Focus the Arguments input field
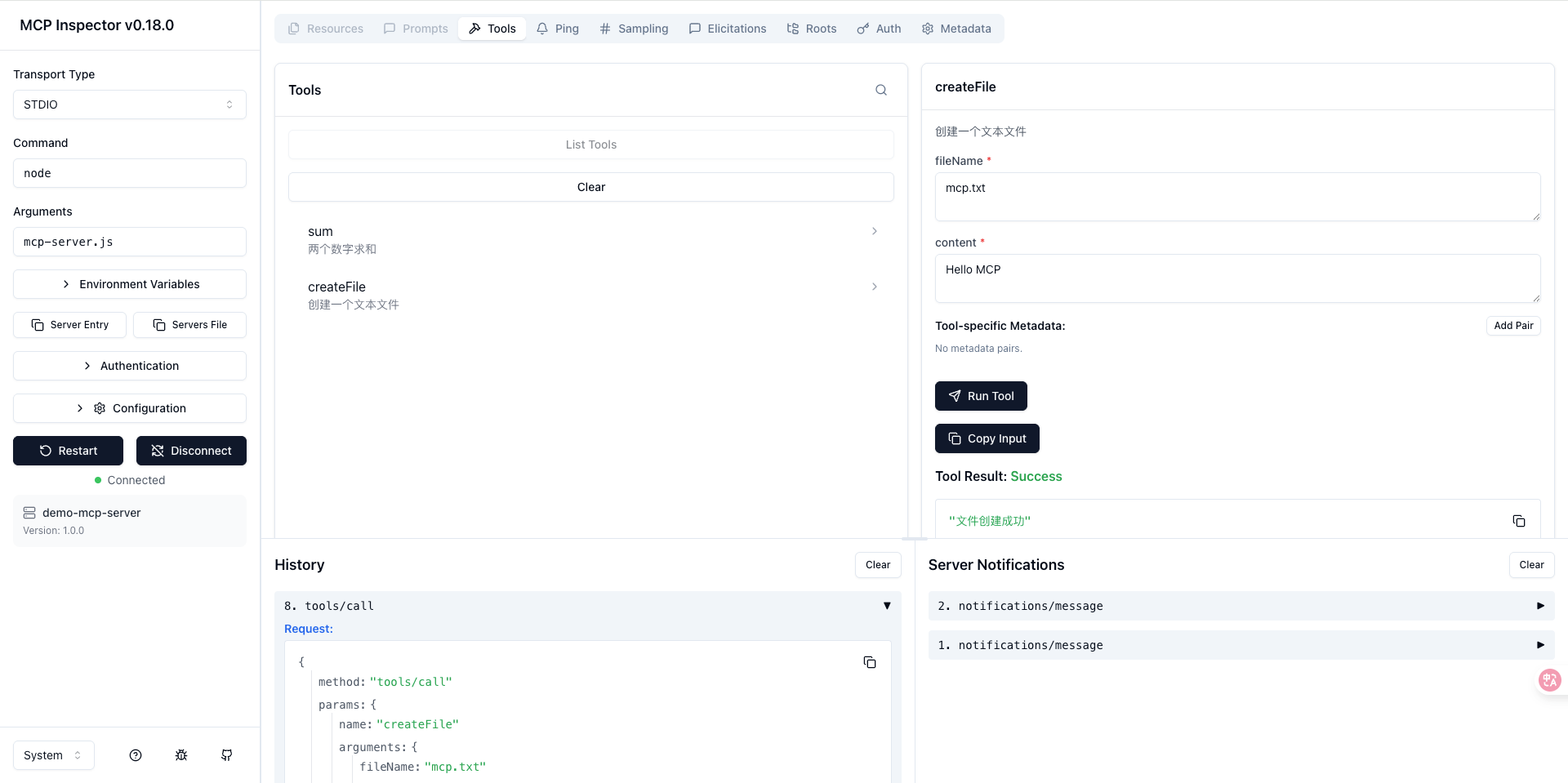The height and width of the screenshot is (783, 1568). click(x=130, y=242)
